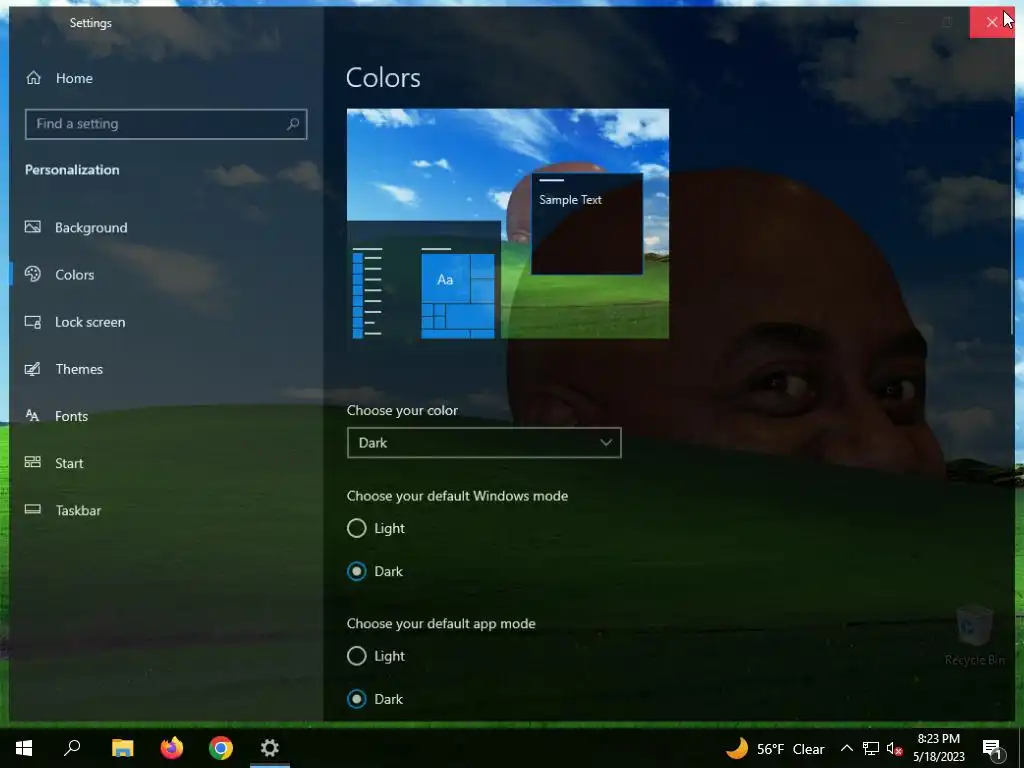This screenshot has width=1024, height=768.
Task: Click the Background picture icon in sidebar
Action: click(x=33, y=227)
